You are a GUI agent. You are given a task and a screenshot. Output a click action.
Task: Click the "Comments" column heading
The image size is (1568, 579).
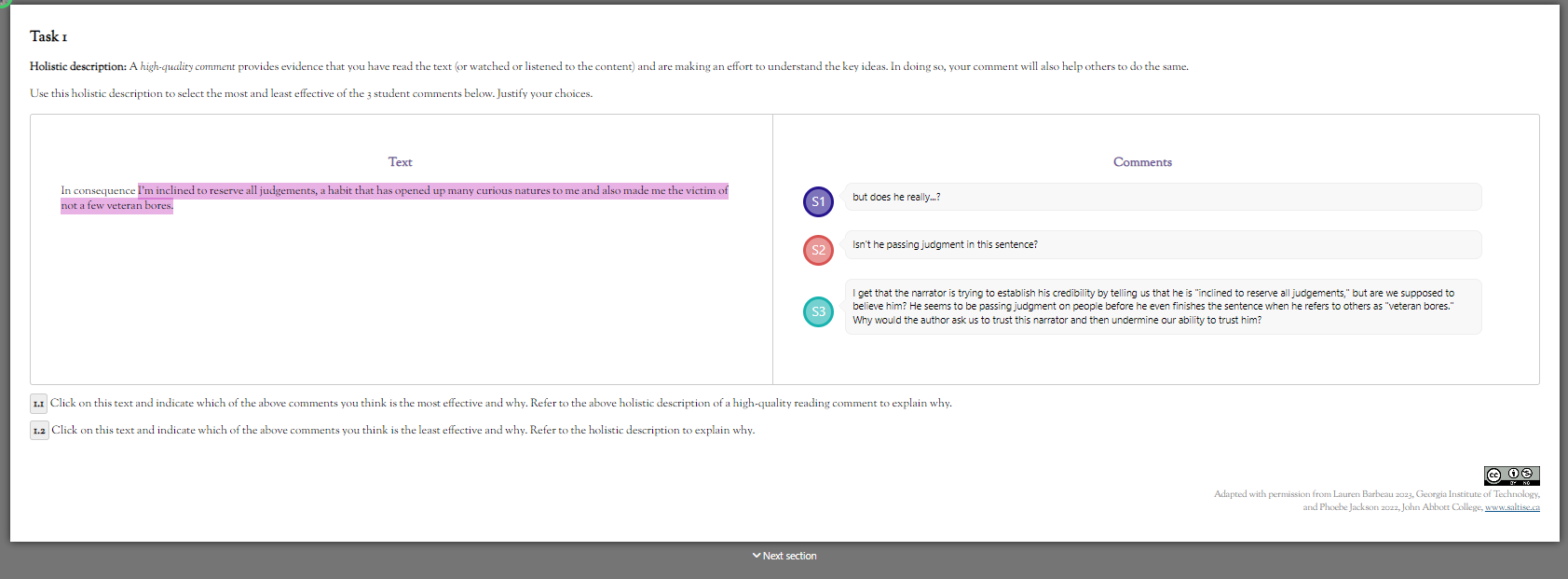(x=1142, y=162)
